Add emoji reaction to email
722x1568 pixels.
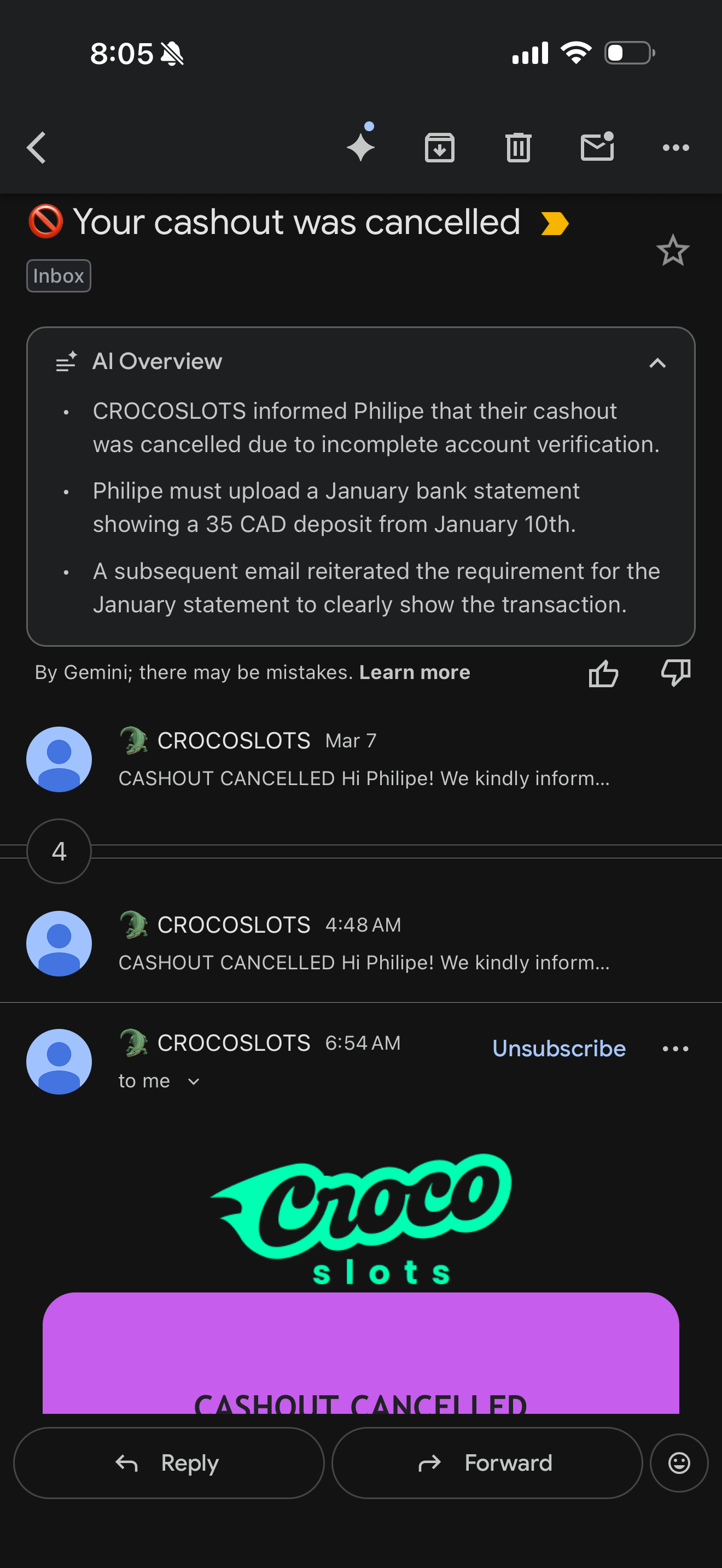pos(679,1462)
